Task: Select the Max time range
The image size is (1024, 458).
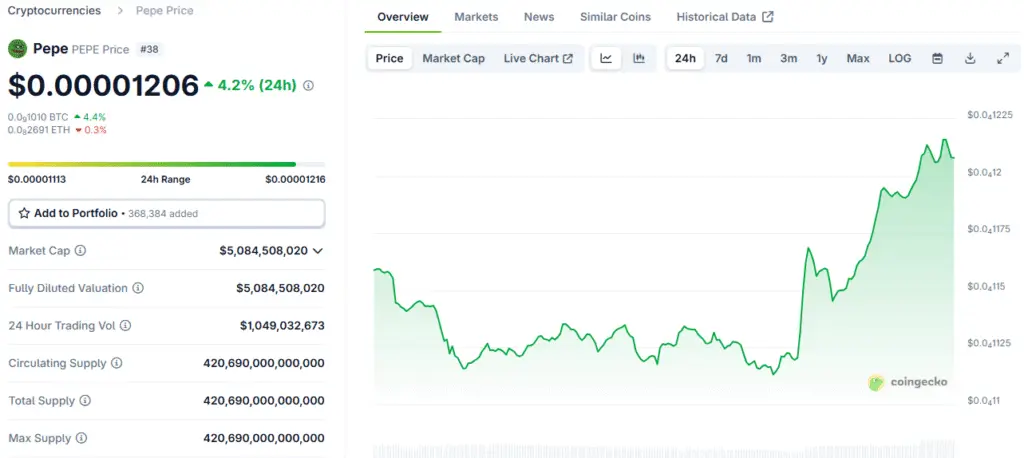Action: tap(857, 58)
